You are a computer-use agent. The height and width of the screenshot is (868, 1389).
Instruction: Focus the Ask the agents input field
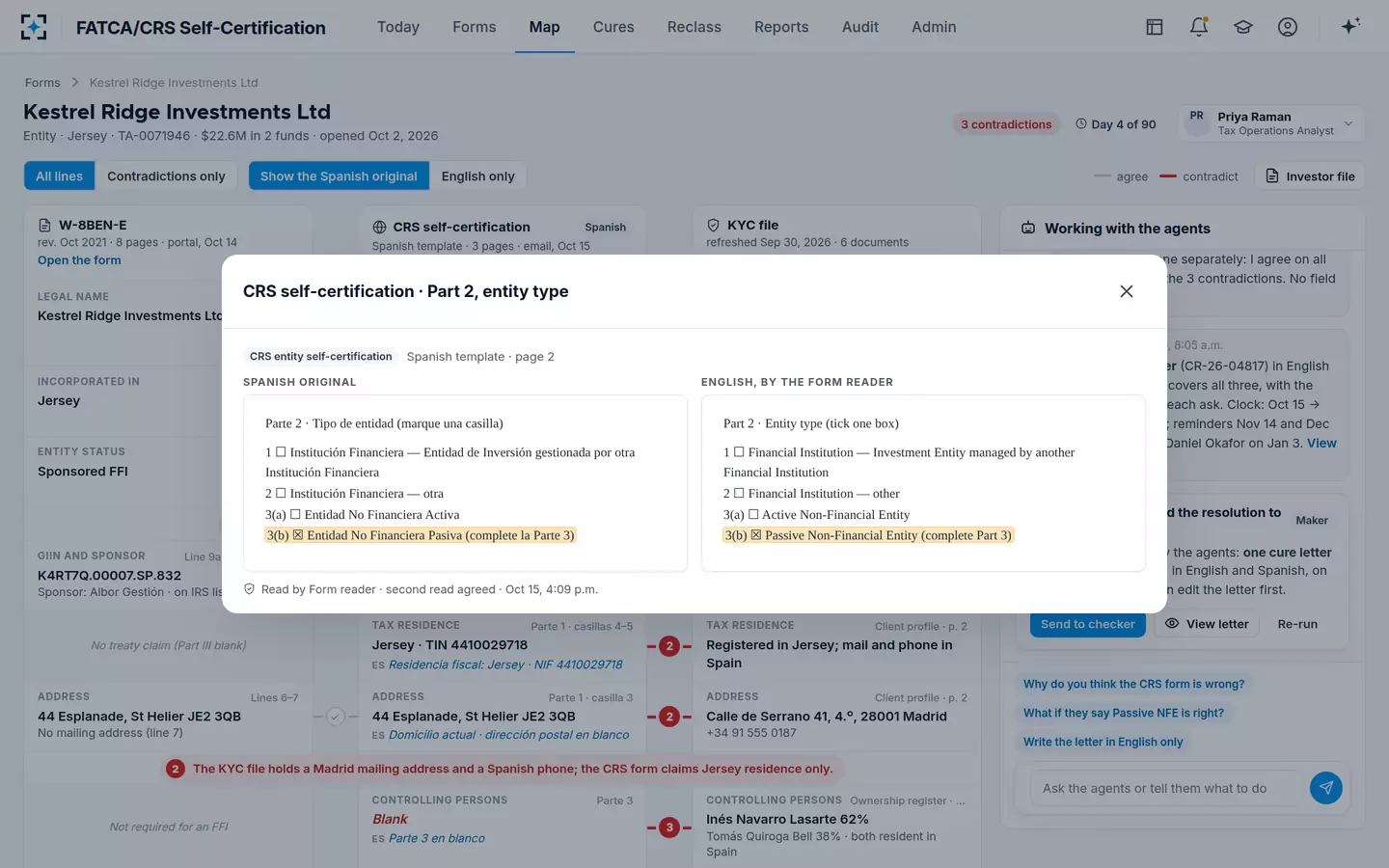1167,788
